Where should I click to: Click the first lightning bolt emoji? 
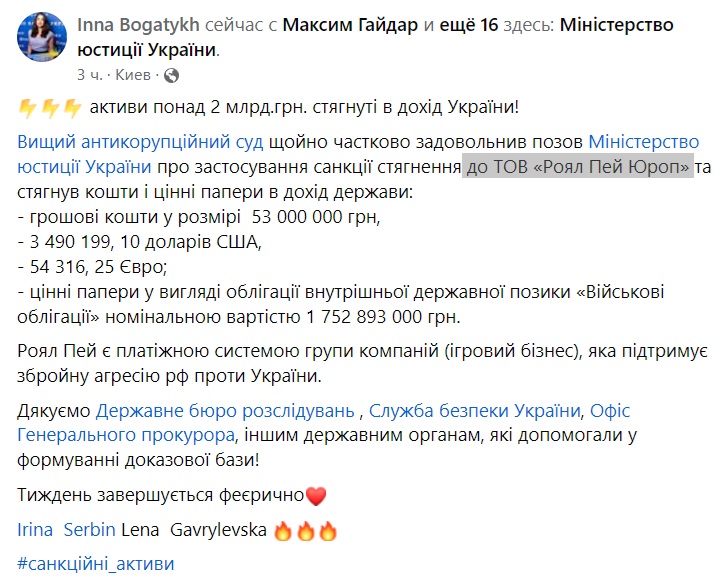click(28, 108)
